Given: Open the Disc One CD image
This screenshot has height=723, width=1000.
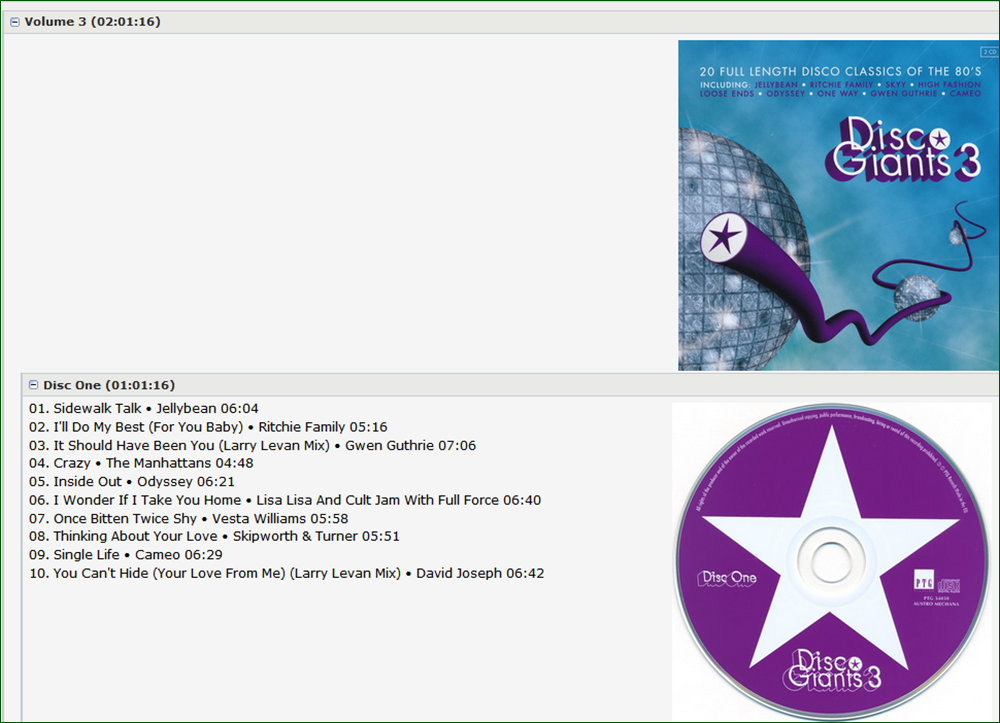Looking at the screenshot, I should click(832, 562).
